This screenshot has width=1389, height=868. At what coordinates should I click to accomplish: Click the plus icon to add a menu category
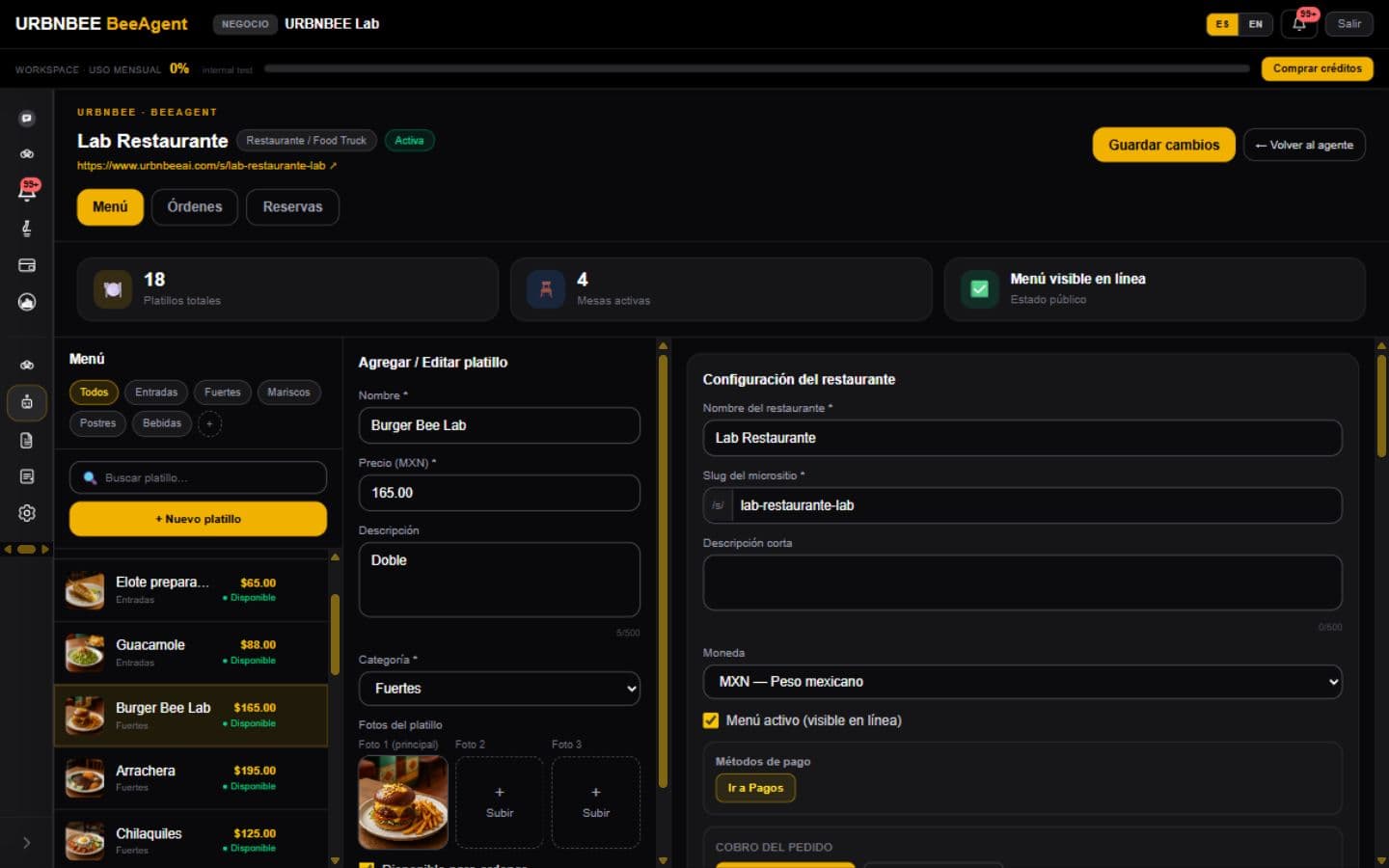[209, 423]
